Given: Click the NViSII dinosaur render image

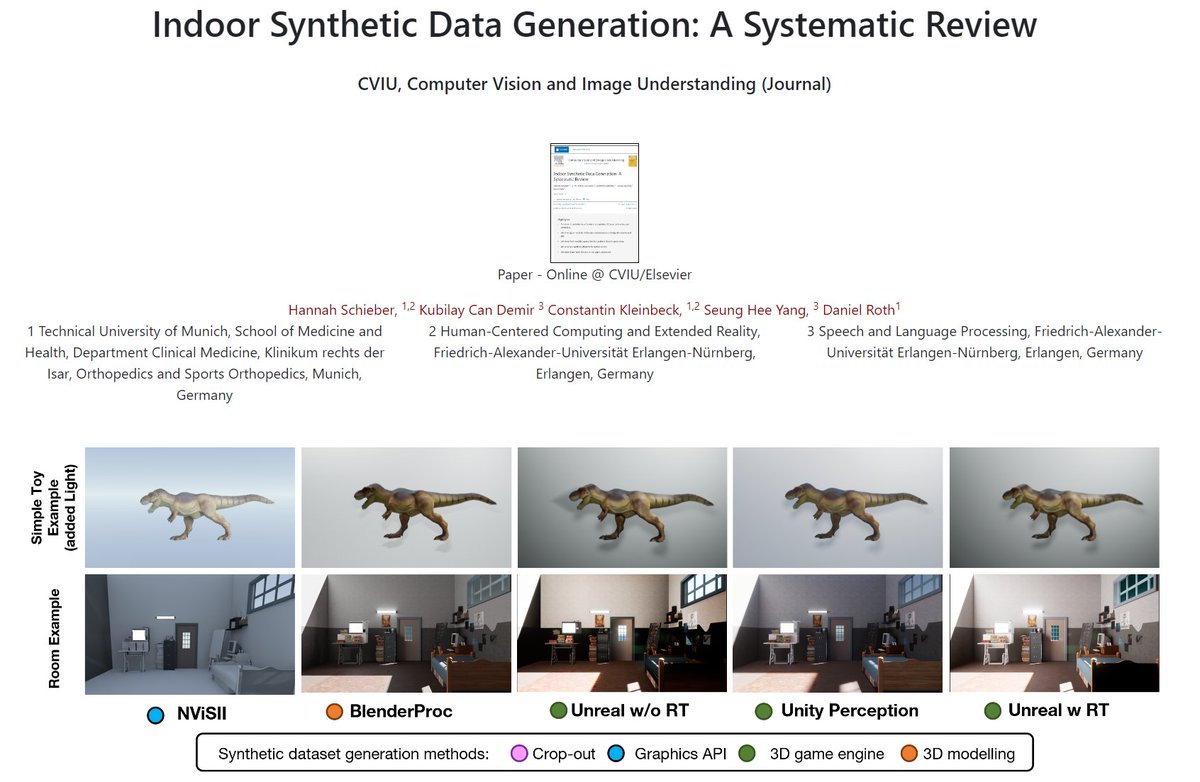Looking at the screenshot, I should [x=190, y=508].
